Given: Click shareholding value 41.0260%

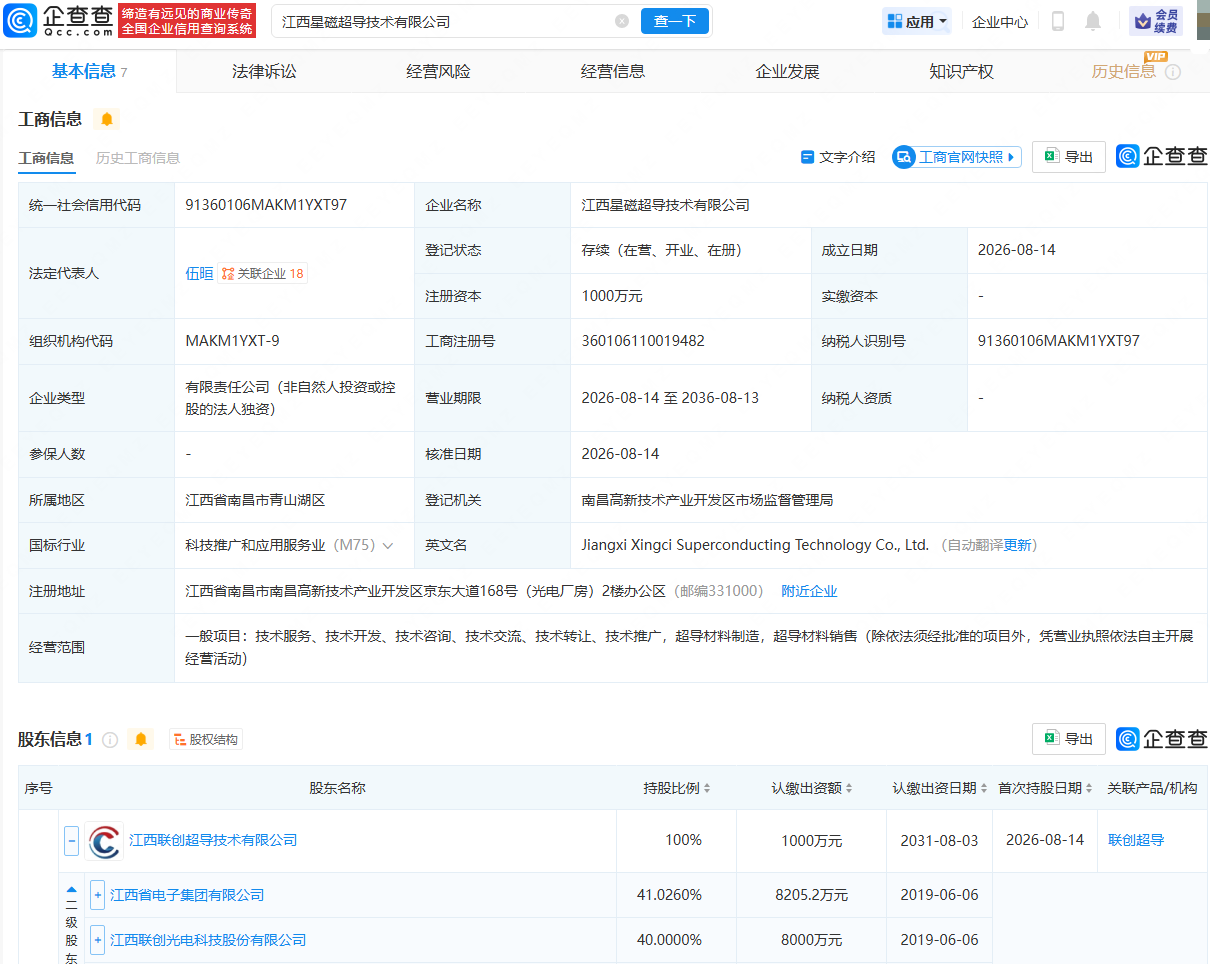Looking at the screenshot, I should pos(669,895).
